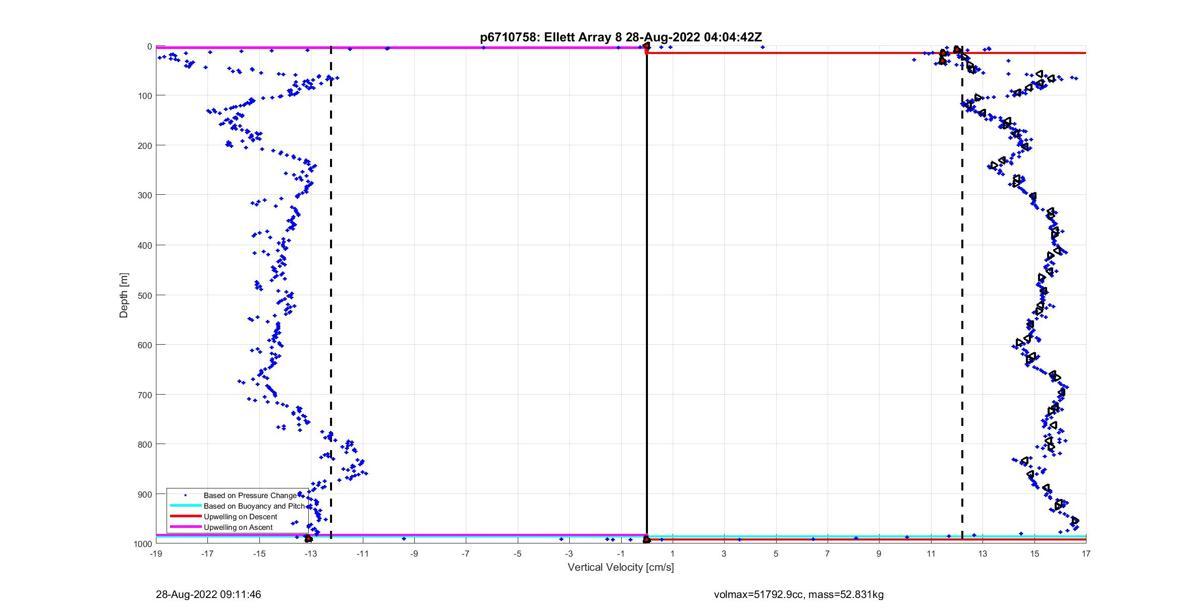Click depth axis tick label 900

144,494
